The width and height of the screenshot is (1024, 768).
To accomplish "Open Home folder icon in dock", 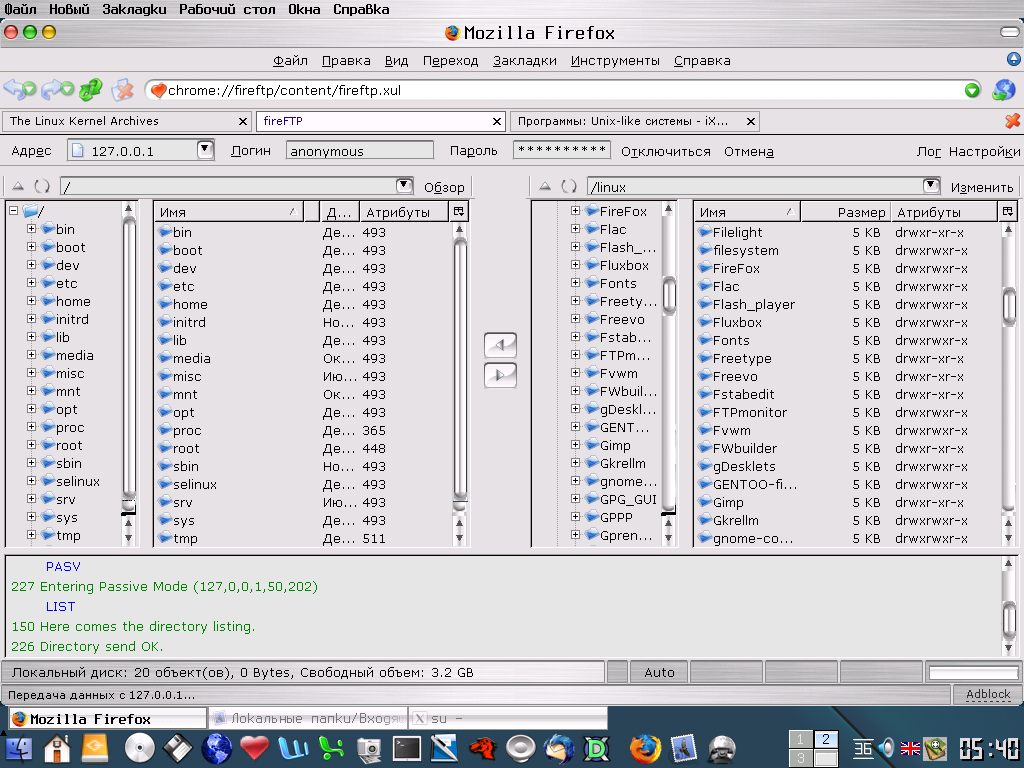I will point(57,748).
